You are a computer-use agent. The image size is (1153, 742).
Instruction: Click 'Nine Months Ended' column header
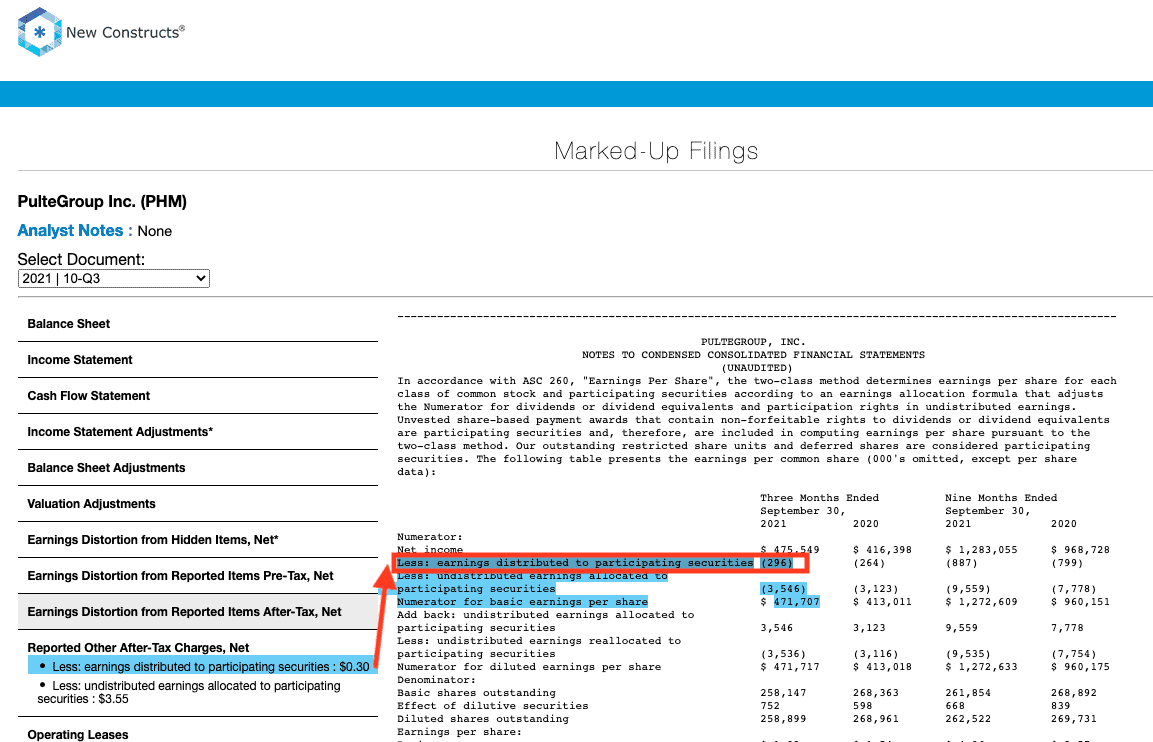1001,498
